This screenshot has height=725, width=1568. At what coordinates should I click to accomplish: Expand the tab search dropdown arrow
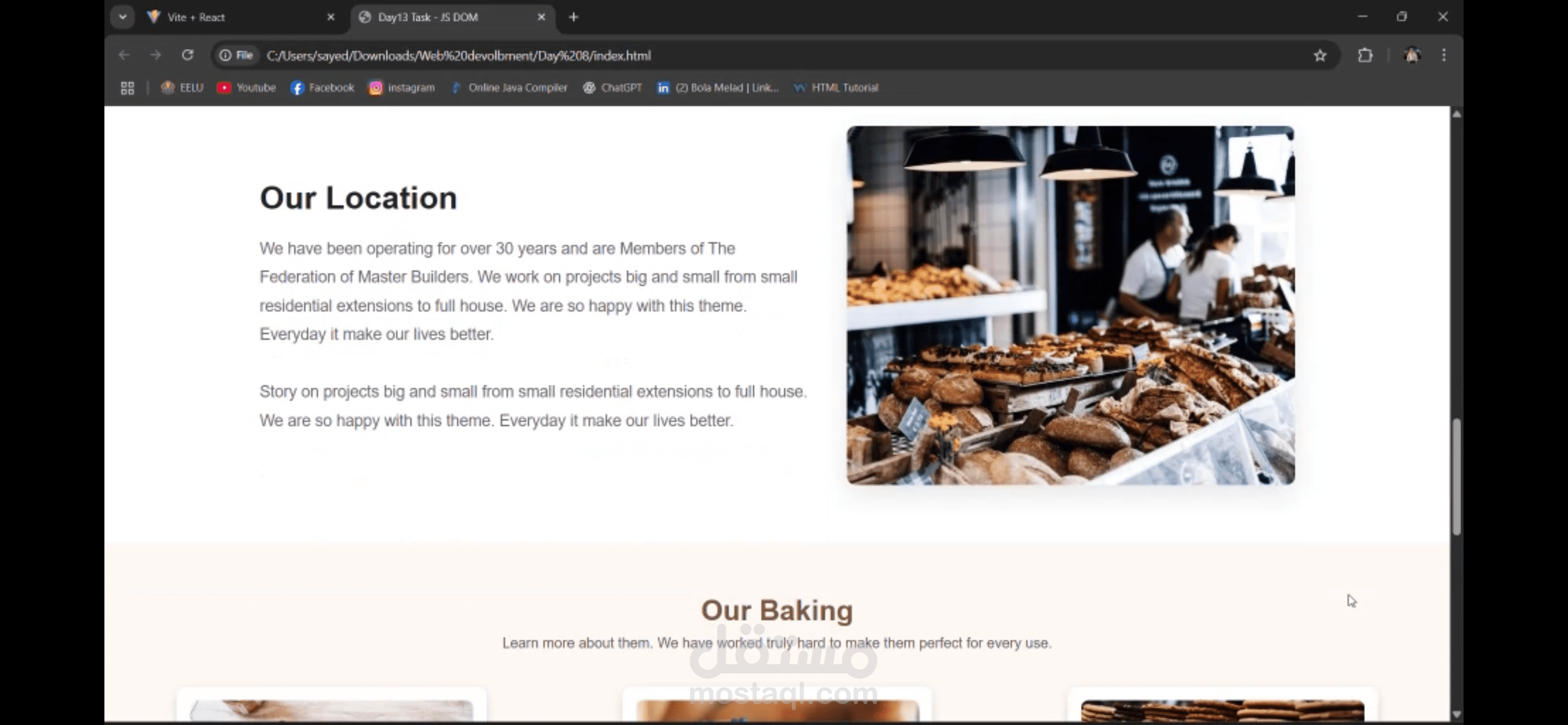(x=123, y=17)
